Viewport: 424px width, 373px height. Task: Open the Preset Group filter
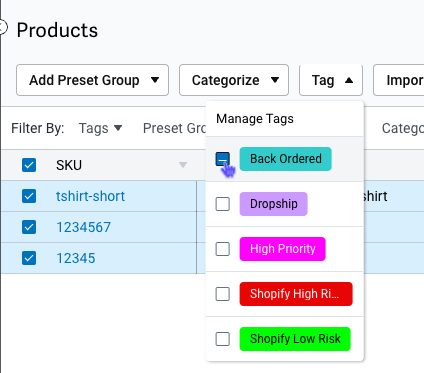(174, 128)
